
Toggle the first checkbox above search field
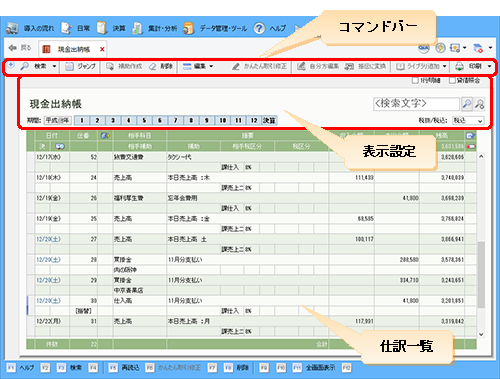point(415,80)
